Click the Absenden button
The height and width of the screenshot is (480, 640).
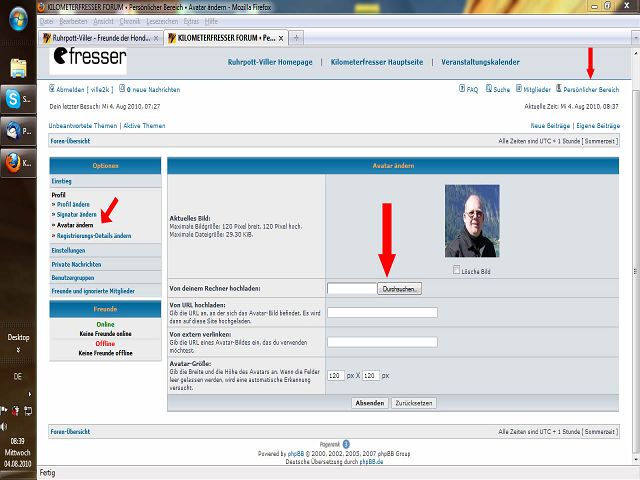(369, 402)
